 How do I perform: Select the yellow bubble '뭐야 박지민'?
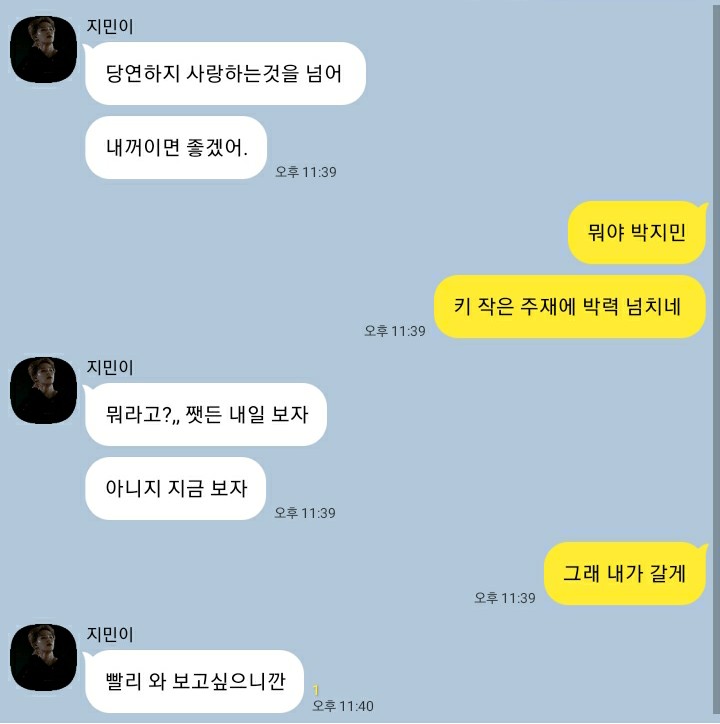pyautogui.click(x=637, y=232)
